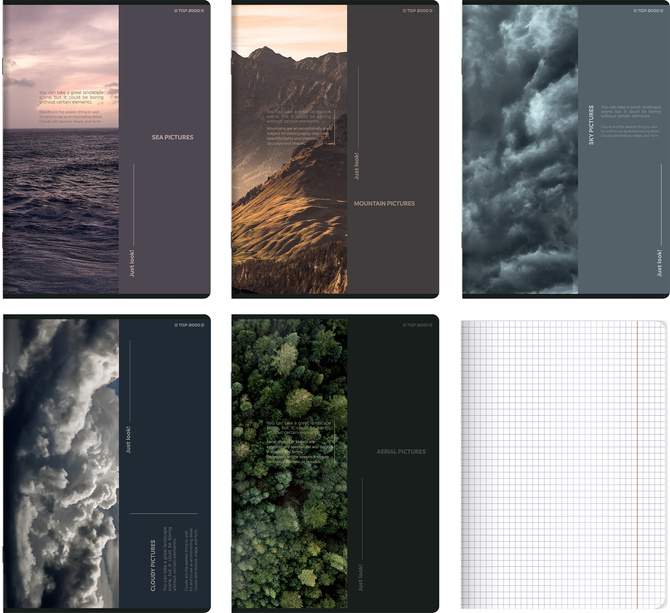
Task: Click the TOP 2000 label on sea cover
Action: click(190, 11)
